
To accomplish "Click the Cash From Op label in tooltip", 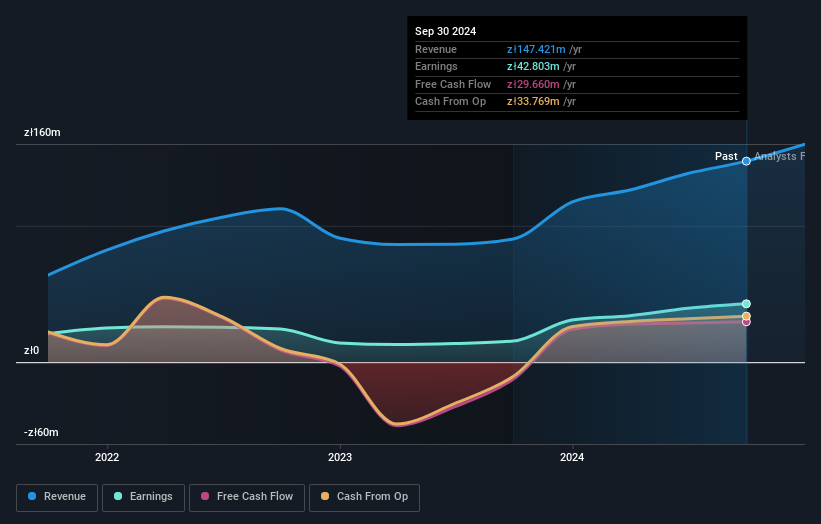I will click(450, 102).
